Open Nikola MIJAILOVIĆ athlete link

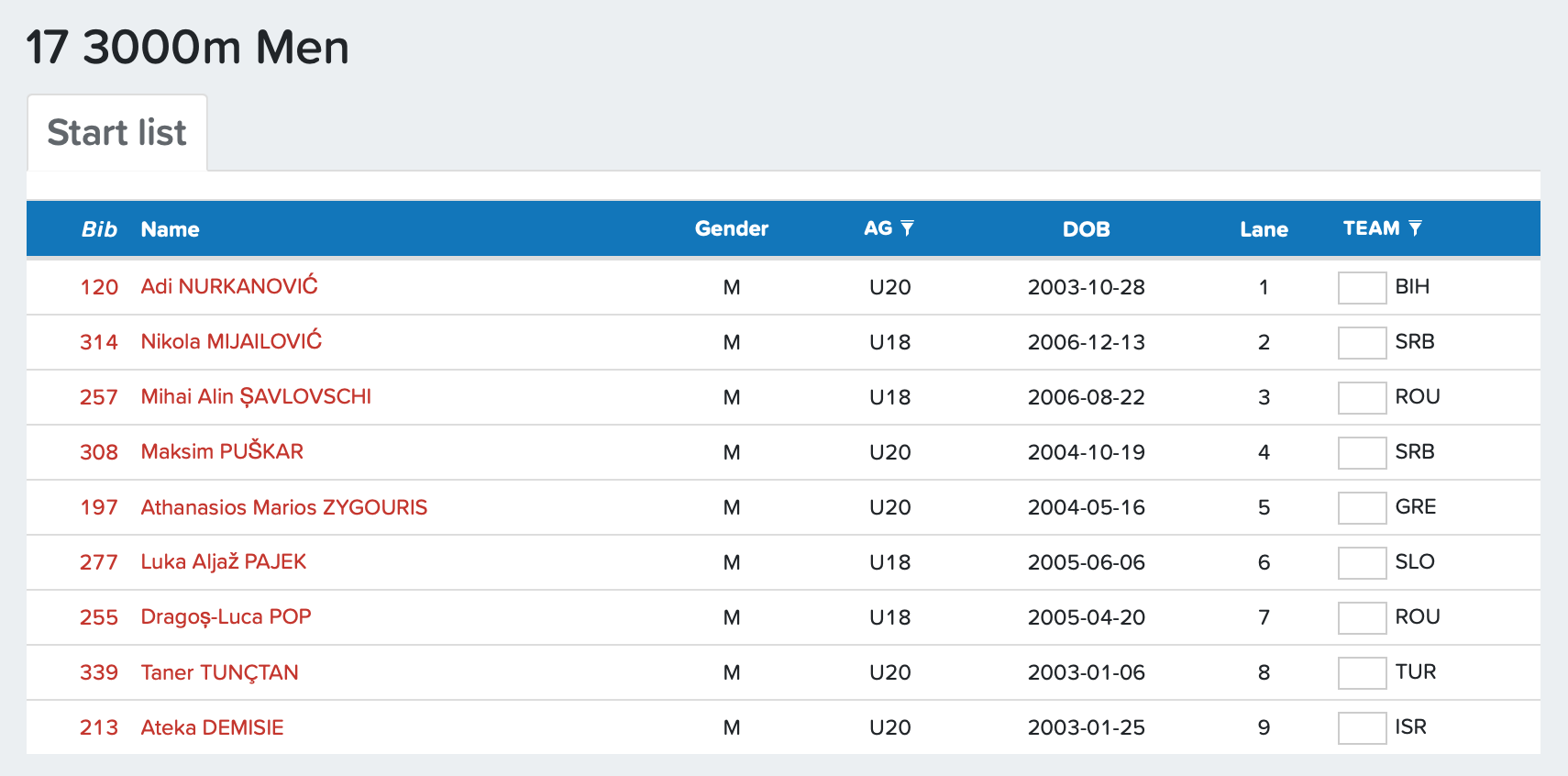click(x=231, y=341)
